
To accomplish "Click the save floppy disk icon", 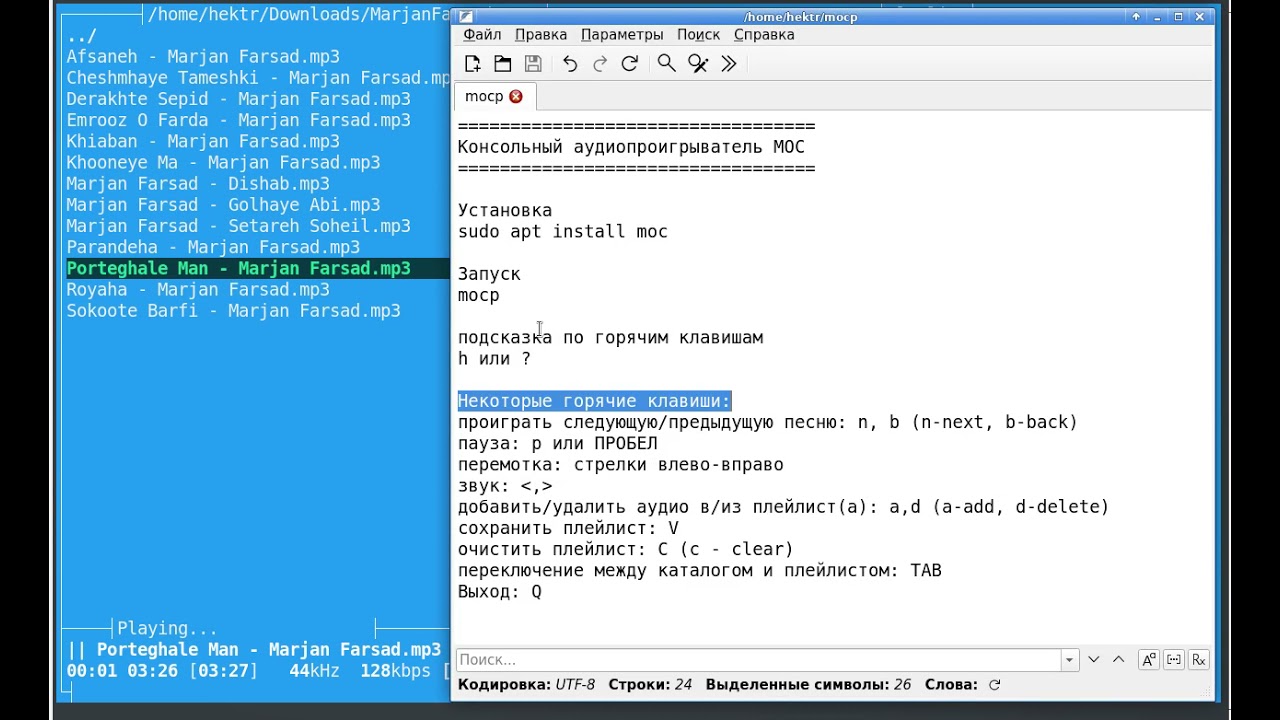I will [533, 64].
